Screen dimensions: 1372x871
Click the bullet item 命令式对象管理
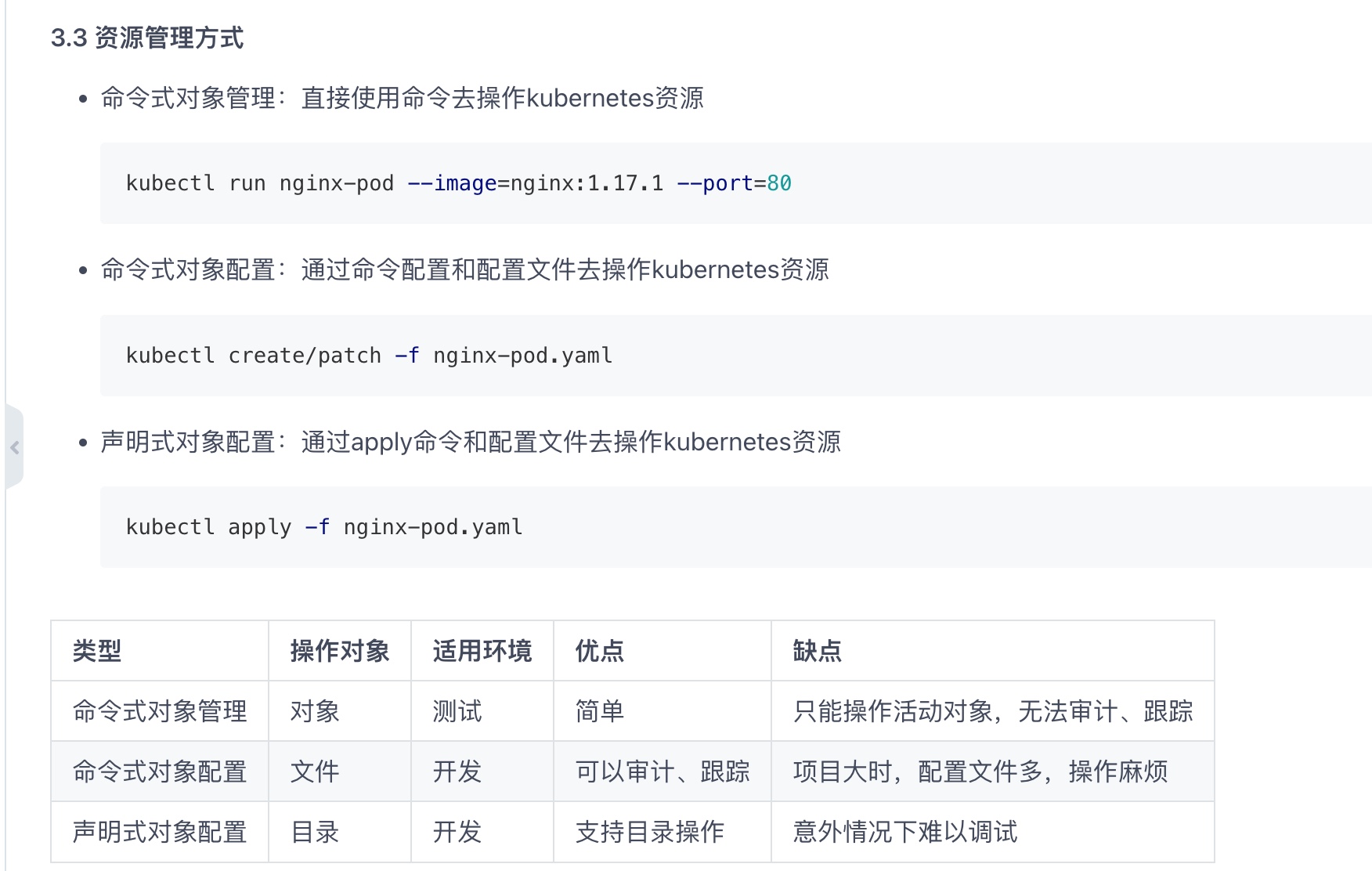402,99
